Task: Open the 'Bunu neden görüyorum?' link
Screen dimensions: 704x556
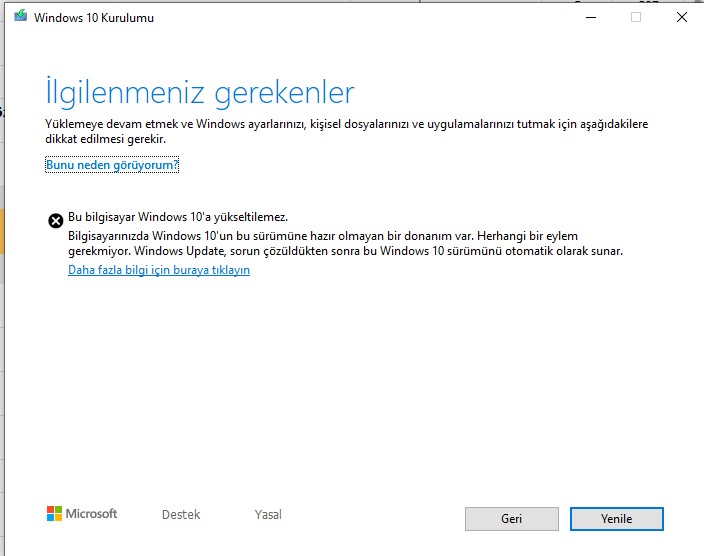Action: [112, 165]
